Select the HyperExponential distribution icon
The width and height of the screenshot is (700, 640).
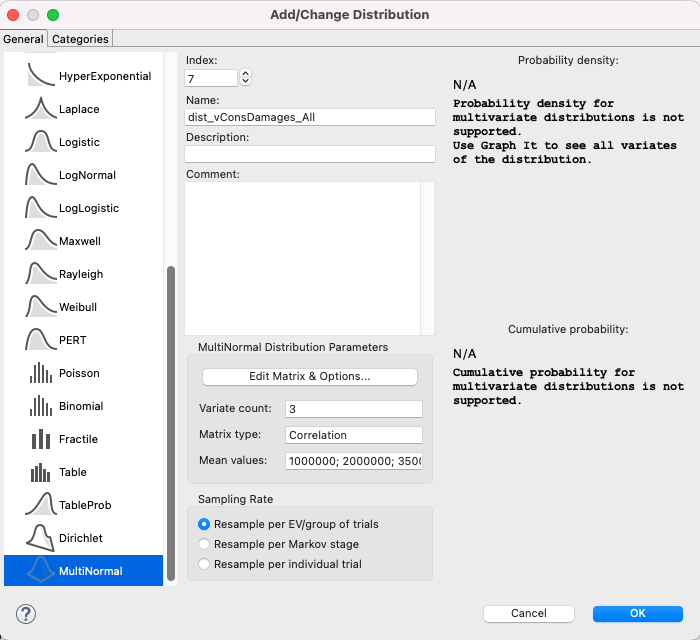[41, 75]
